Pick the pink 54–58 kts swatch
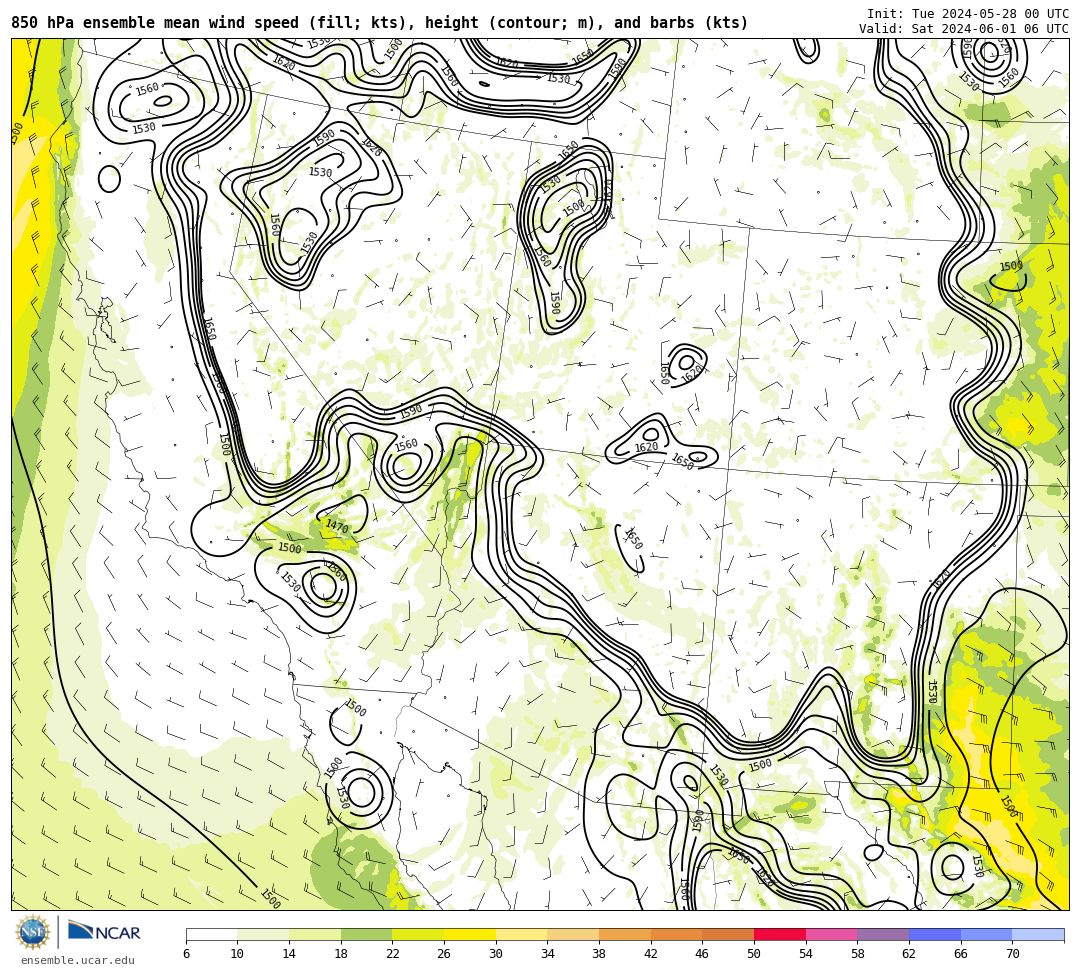1080x973 pixels. tap(831, 934)
